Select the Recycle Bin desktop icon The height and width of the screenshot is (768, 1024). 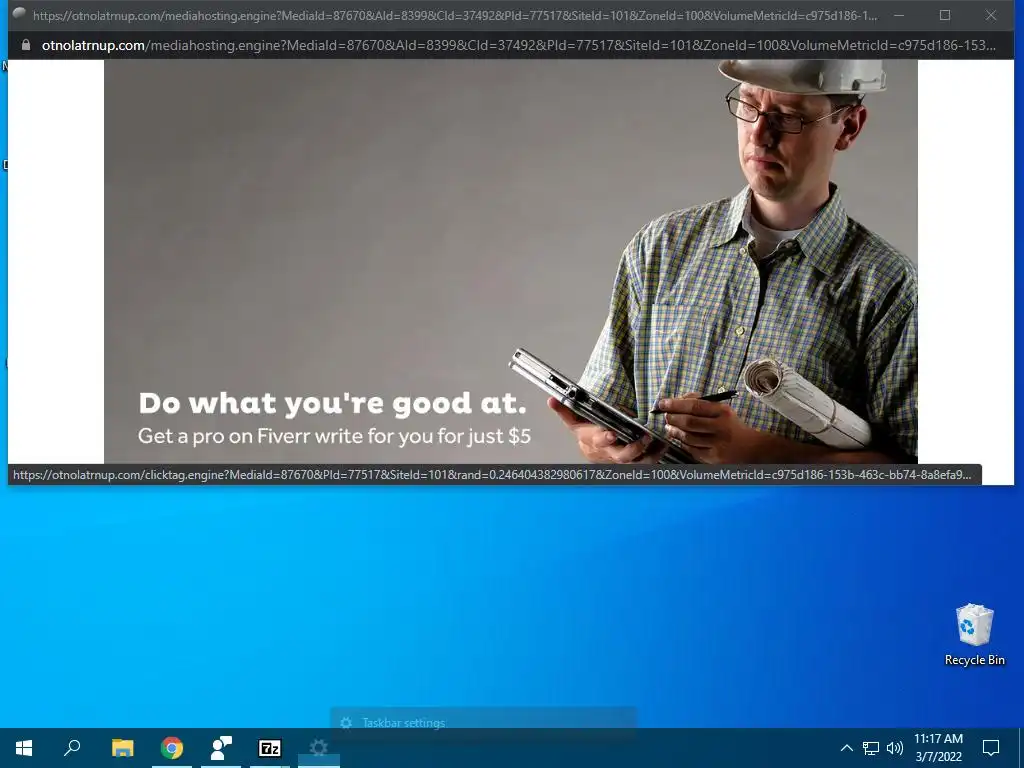(x=974, y=635)
